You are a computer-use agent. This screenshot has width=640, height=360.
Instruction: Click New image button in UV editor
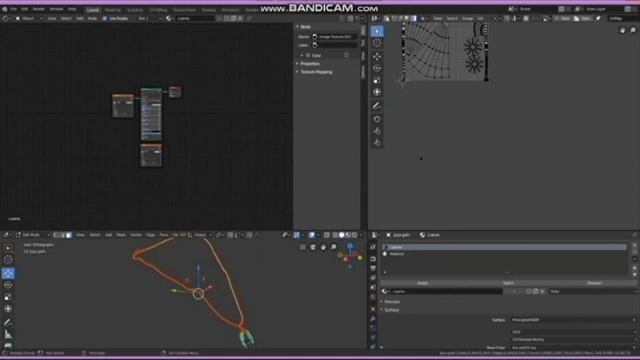(x=564, y=18)
